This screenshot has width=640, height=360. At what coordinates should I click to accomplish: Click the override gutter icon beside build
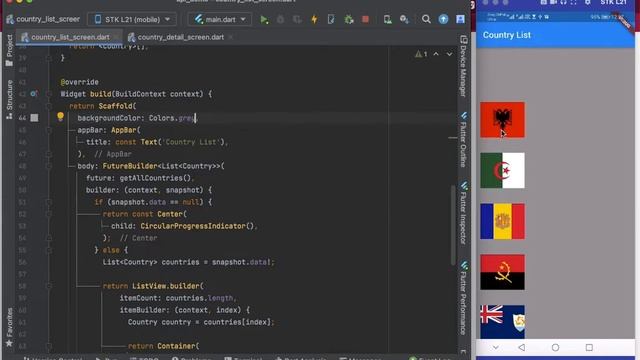[x=34, y=94]
